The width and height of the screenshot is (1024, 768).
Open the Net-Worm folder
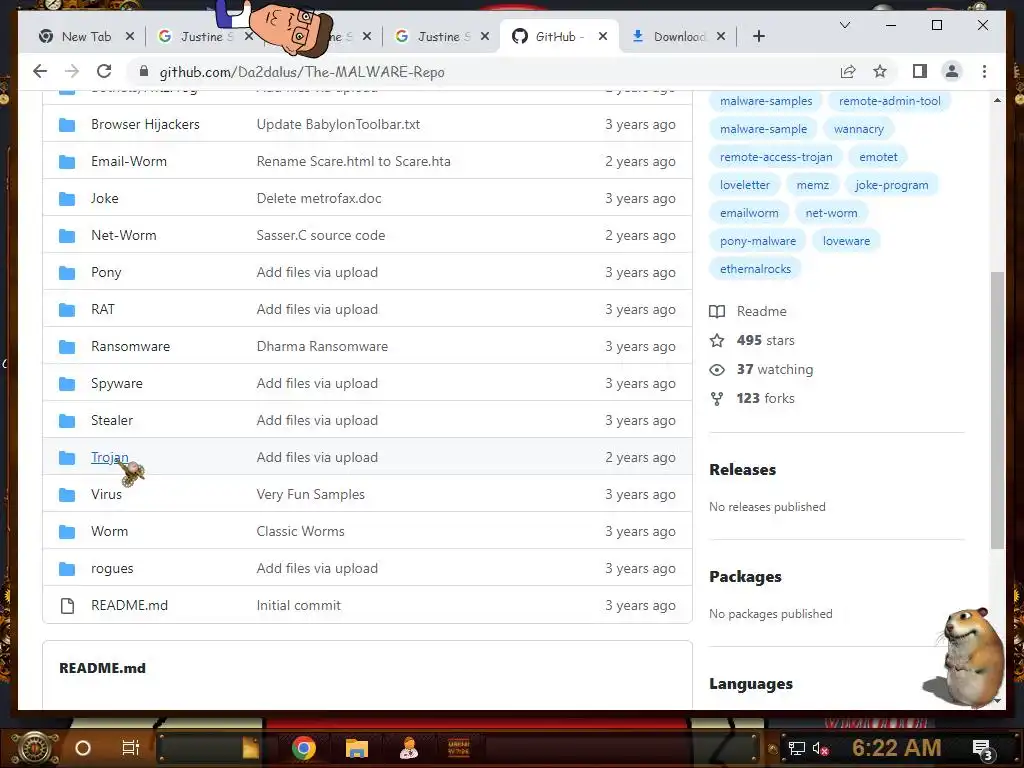(123, 235)
